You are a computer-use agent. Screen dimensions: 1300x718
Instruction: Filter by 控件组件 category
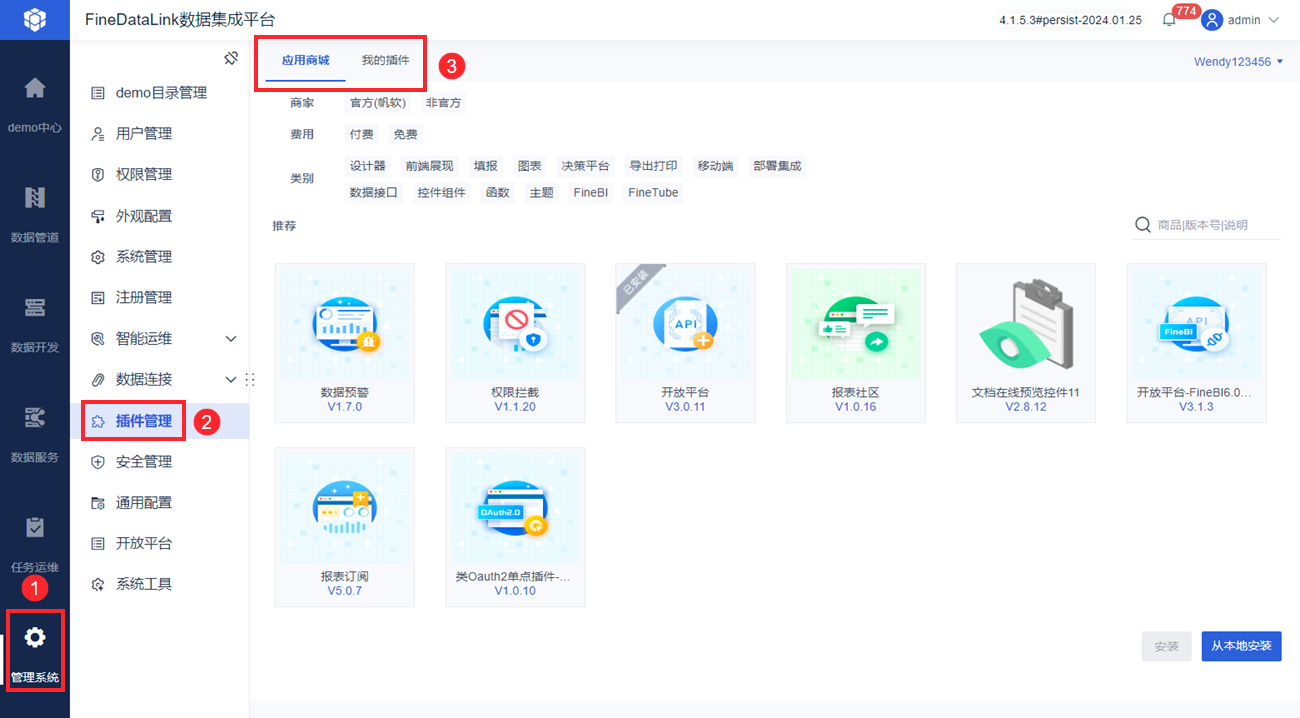pos(441,192)
